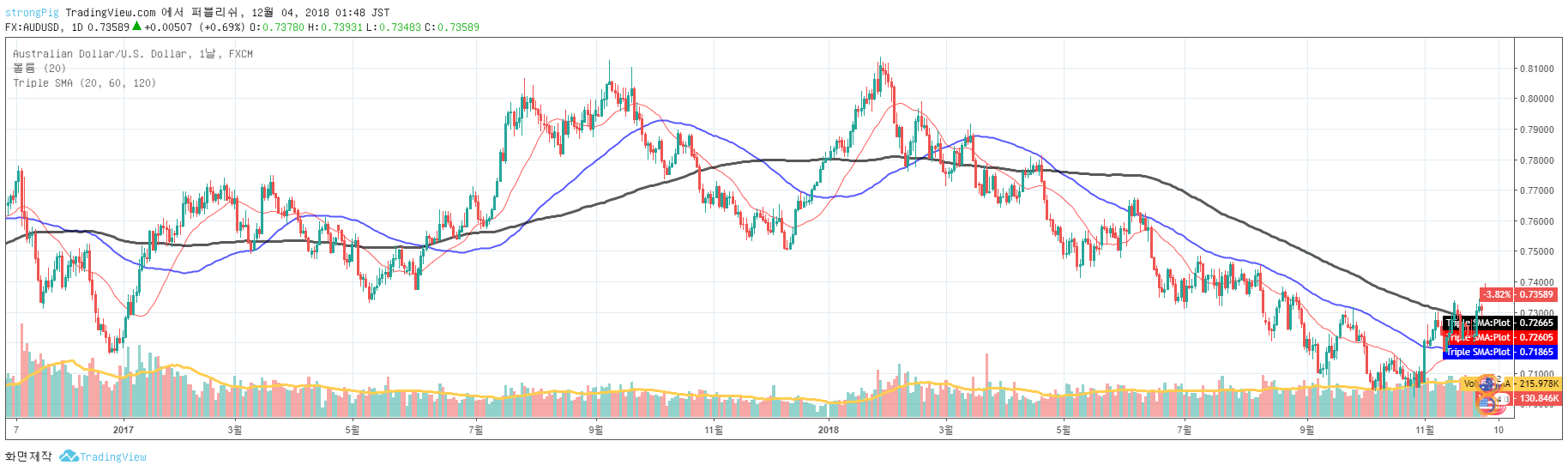Click the publish date 12월 04, 2018 01:48 JST
Viewport: 1568px width, 471px height.
[321, 13]
